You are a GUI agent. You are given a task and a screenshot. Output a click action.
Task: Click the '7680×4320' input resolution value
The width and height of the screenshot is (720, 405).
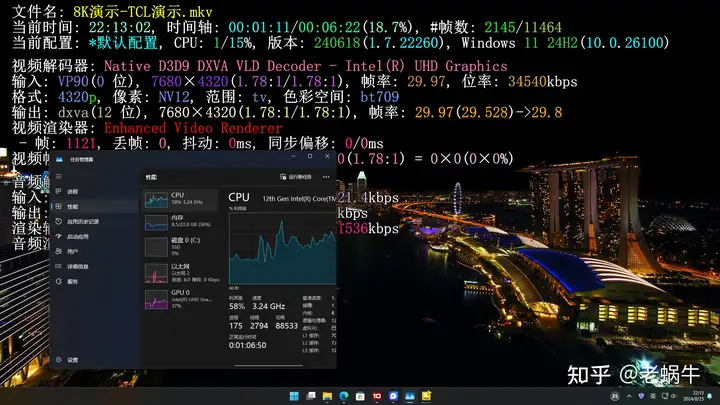(190, 82)
